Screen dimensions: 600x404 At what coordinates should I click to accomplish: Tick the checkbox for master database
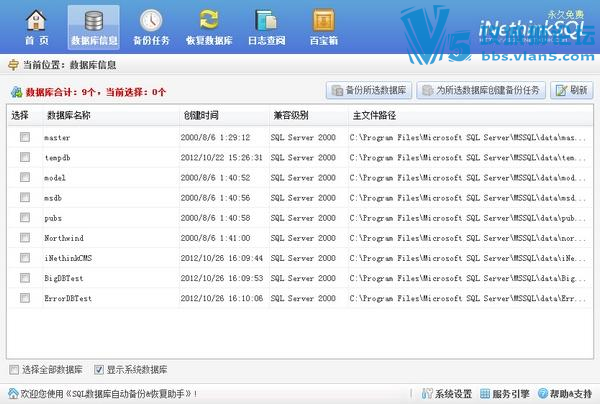[25, 137]
